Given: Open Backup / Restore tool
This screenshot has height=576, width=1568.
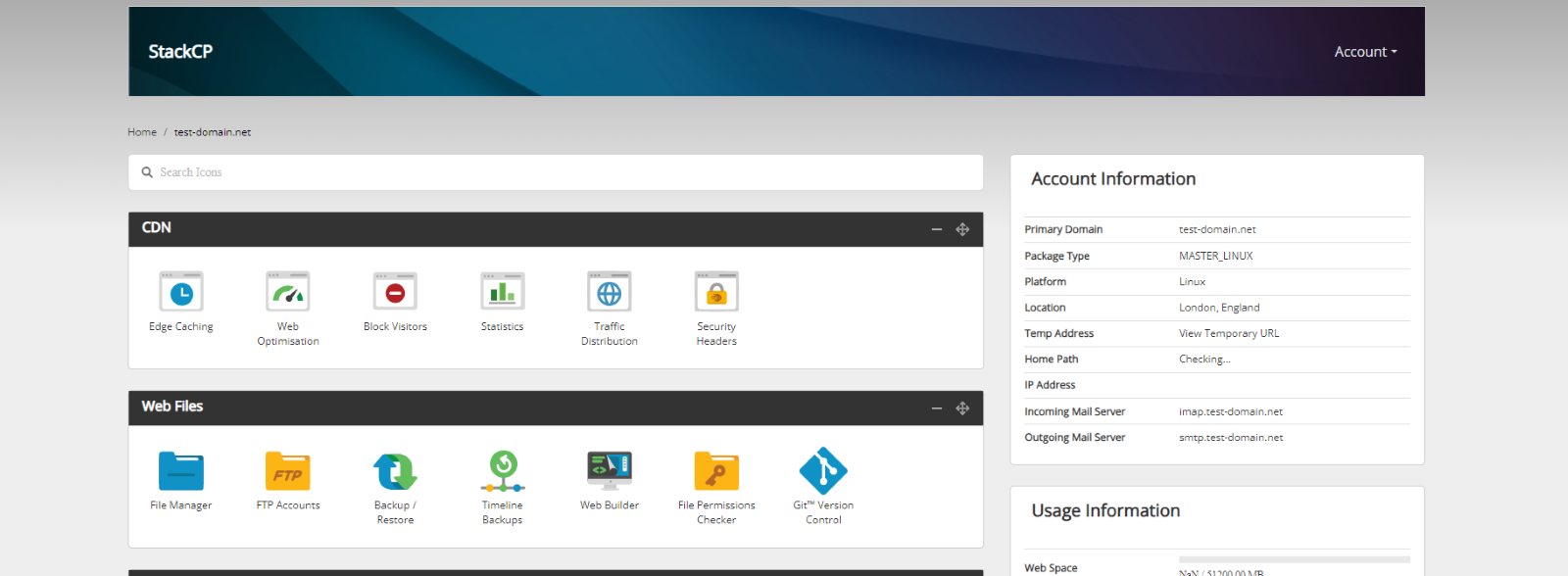Looking at the screenshot, I should [x=395, y=471].
